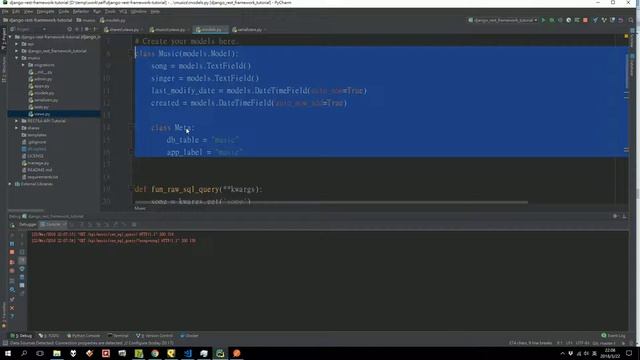Toggle the 2: Favorites side tool window
640x360 pixels.
4,314
